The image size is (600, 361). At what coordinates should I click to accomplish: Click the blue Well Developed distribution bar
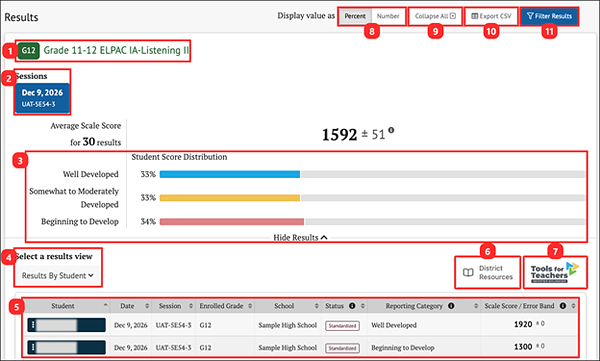[230, 175]
